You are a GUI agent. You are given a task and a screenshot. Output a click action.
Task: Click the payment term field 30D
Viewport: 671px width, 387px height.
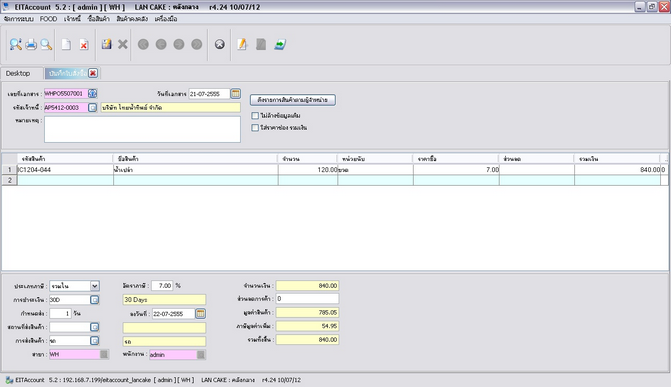coord(69,300)
